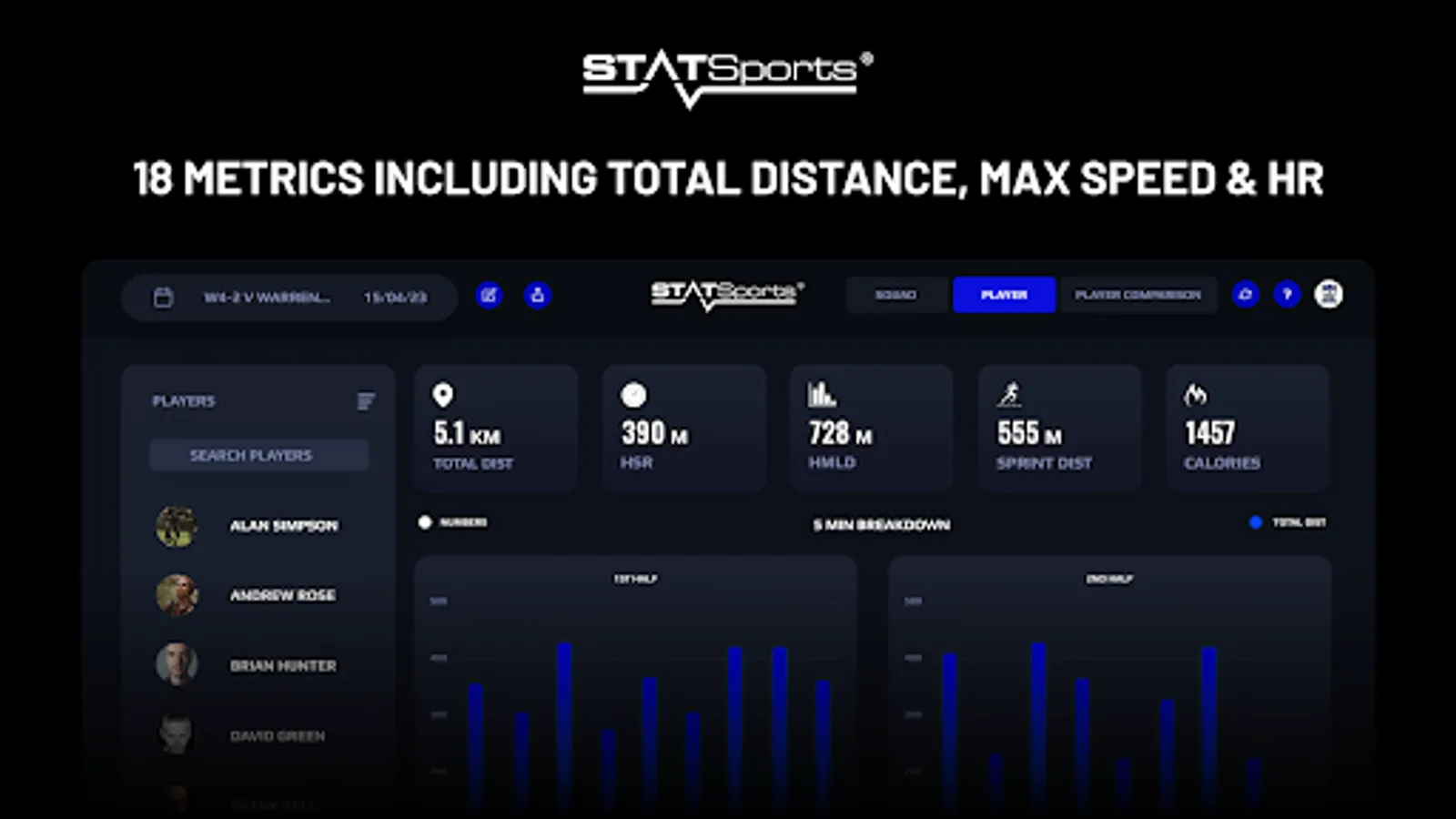The image size is (1456, 819).
Task: Toggle the Numbers radio option
Action: [x=425, y=522]
